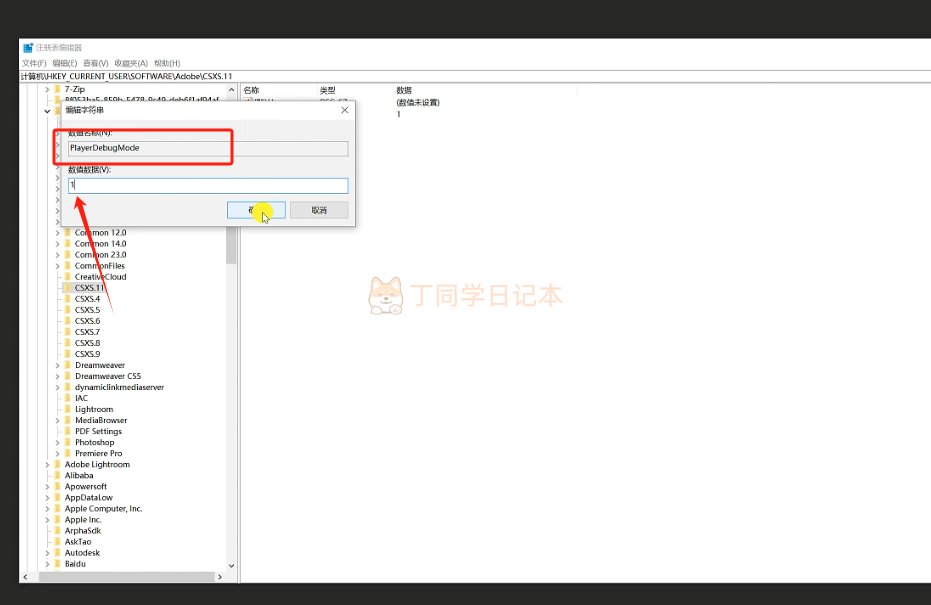Expand the CommonFiles key
This screenshot has width=931, height=605.
click(58, 266)
